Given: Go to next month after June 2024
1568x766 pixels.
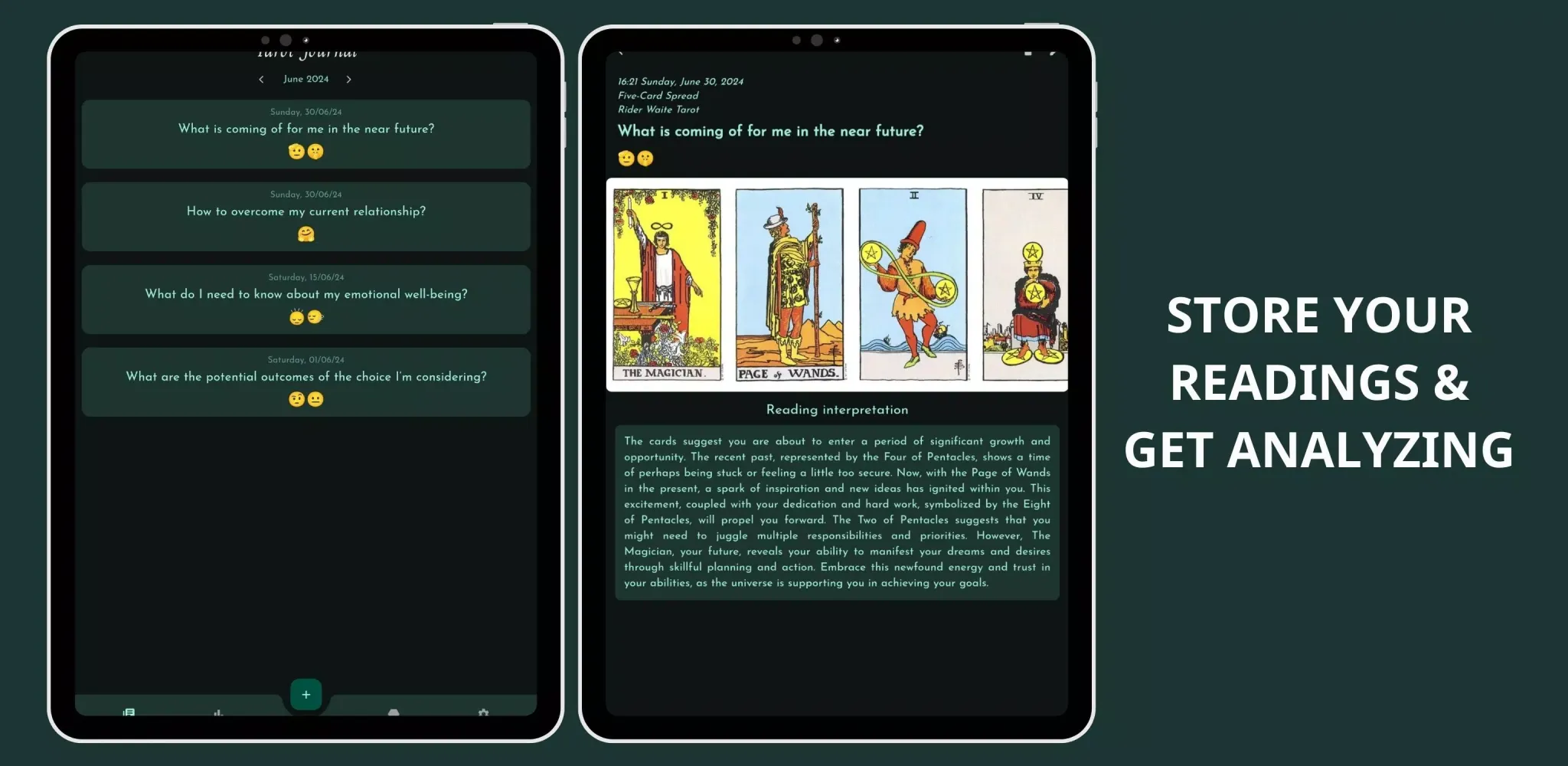Looking at the screenshot, I should [349, 80].
